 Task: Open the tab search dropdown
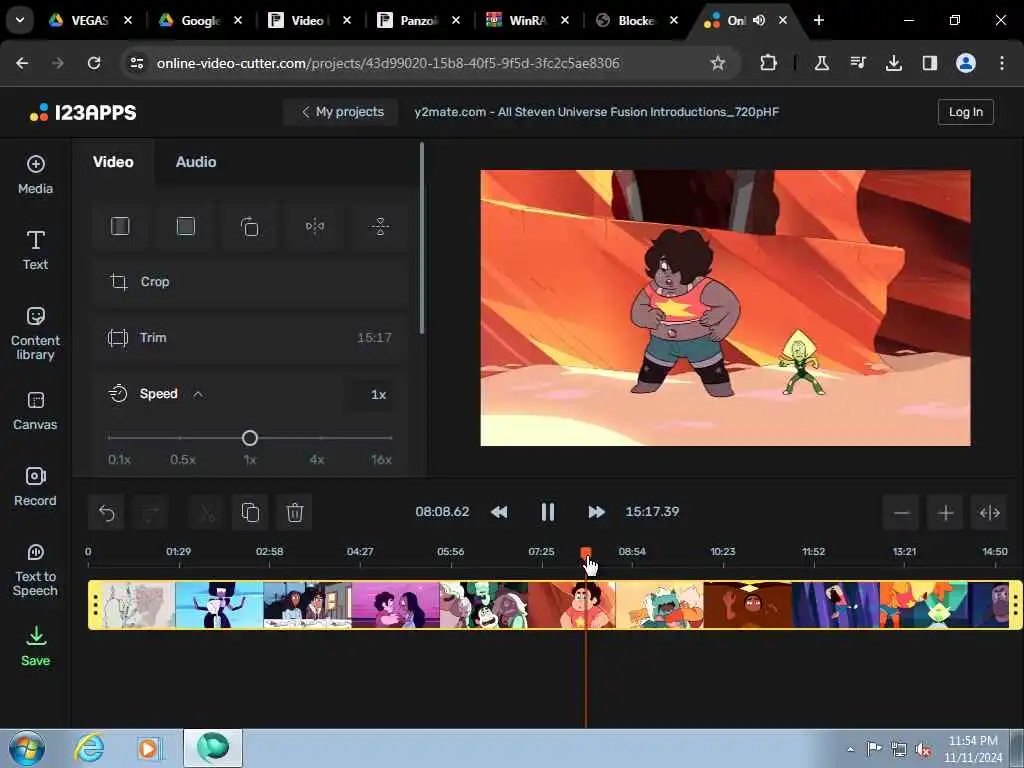tap(20, 20)
